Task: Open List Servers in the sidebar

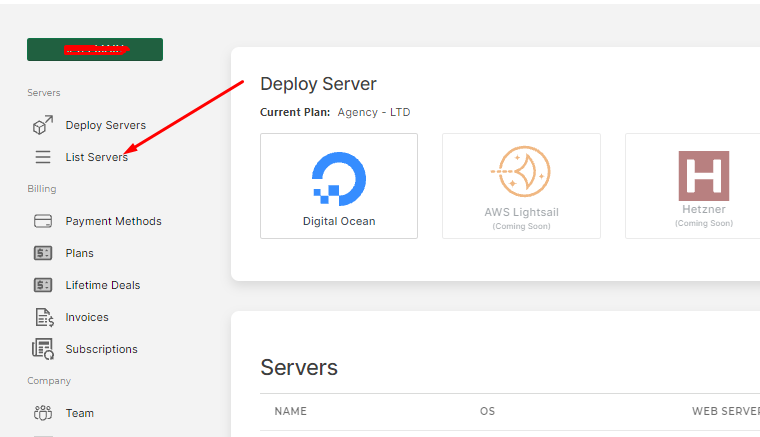Action: pyautogui.click(x=96, y=157)
